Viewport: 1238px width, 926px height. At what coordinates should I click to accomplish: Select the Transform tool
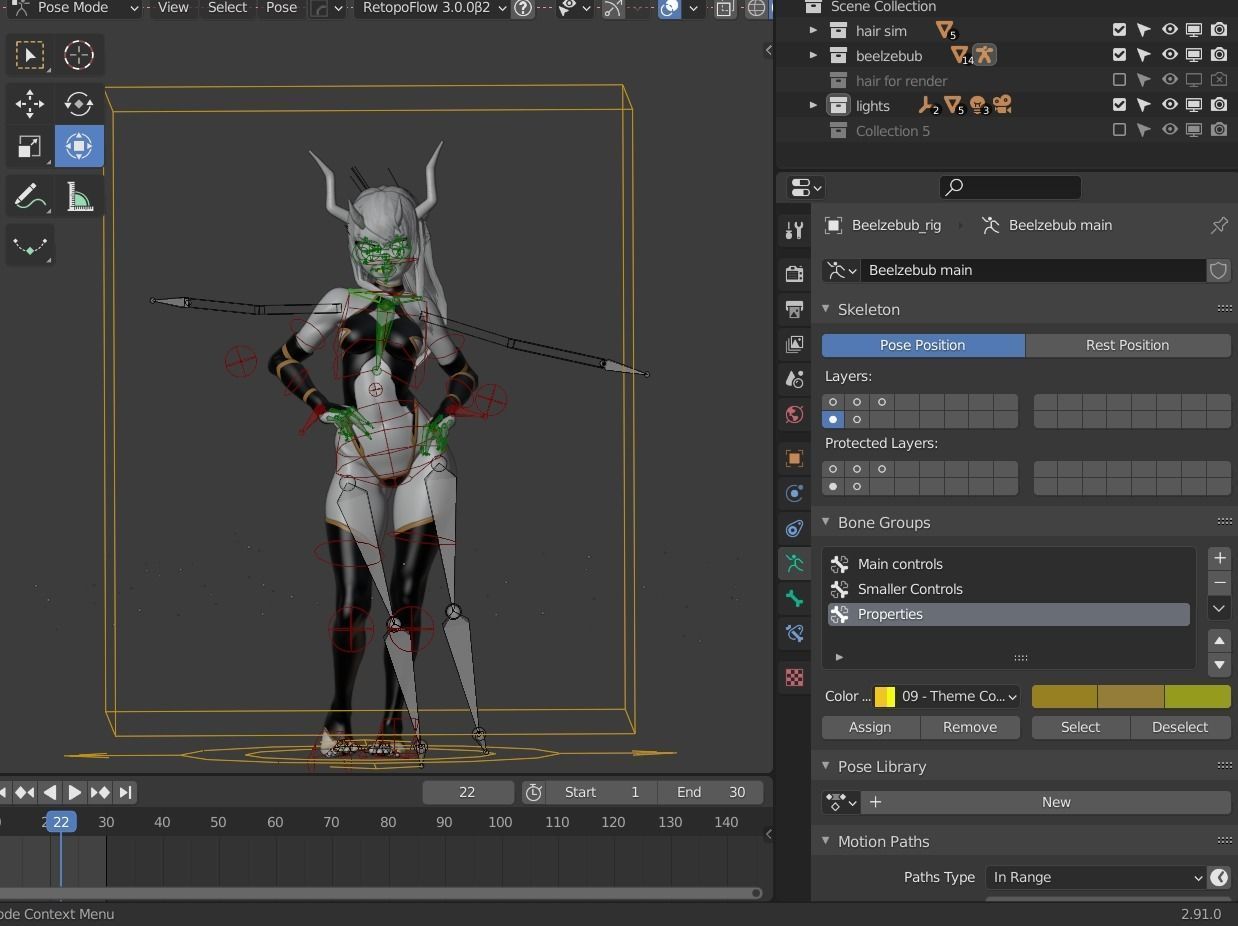[x=78, y=146]
